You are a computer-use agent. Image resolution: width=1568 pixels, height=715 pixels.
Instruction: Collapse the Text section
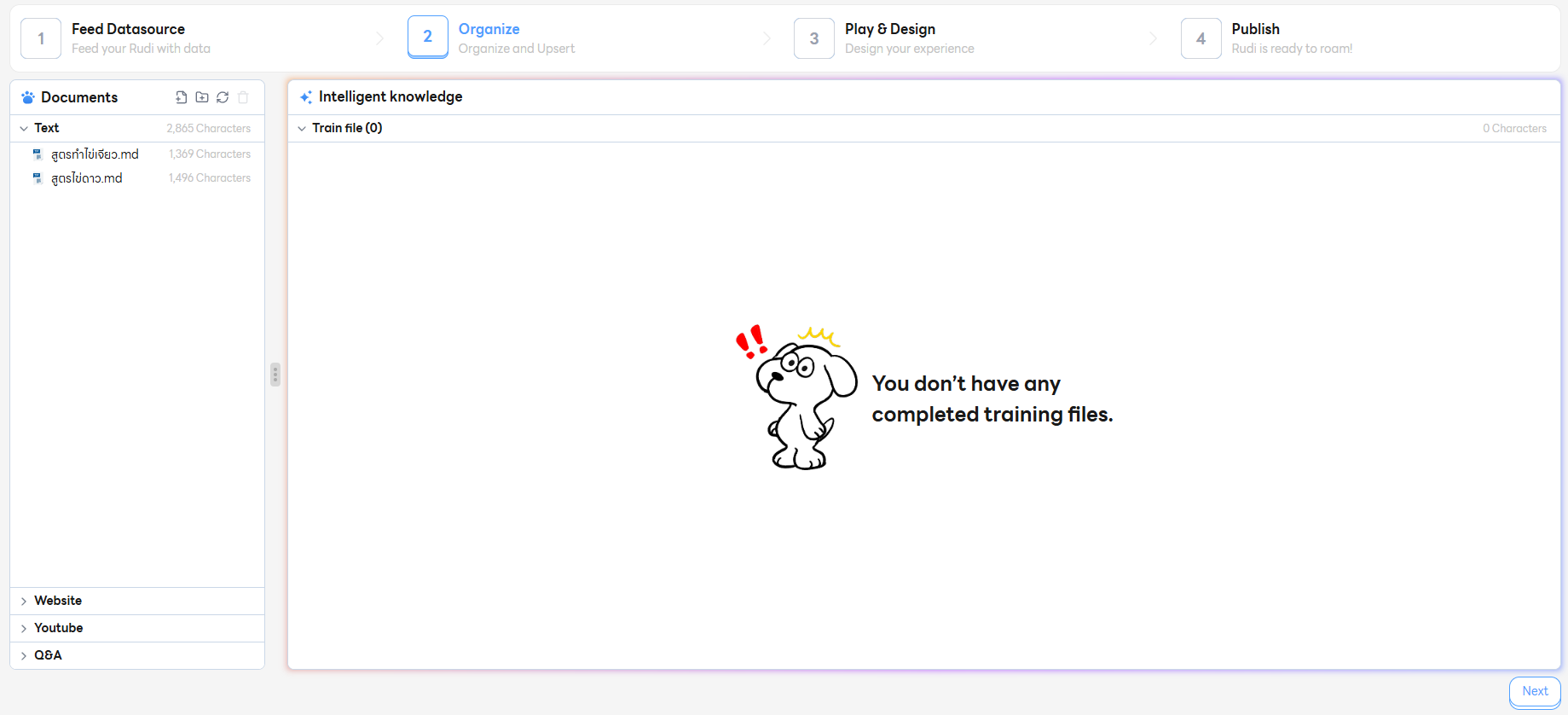click(24, 128)
